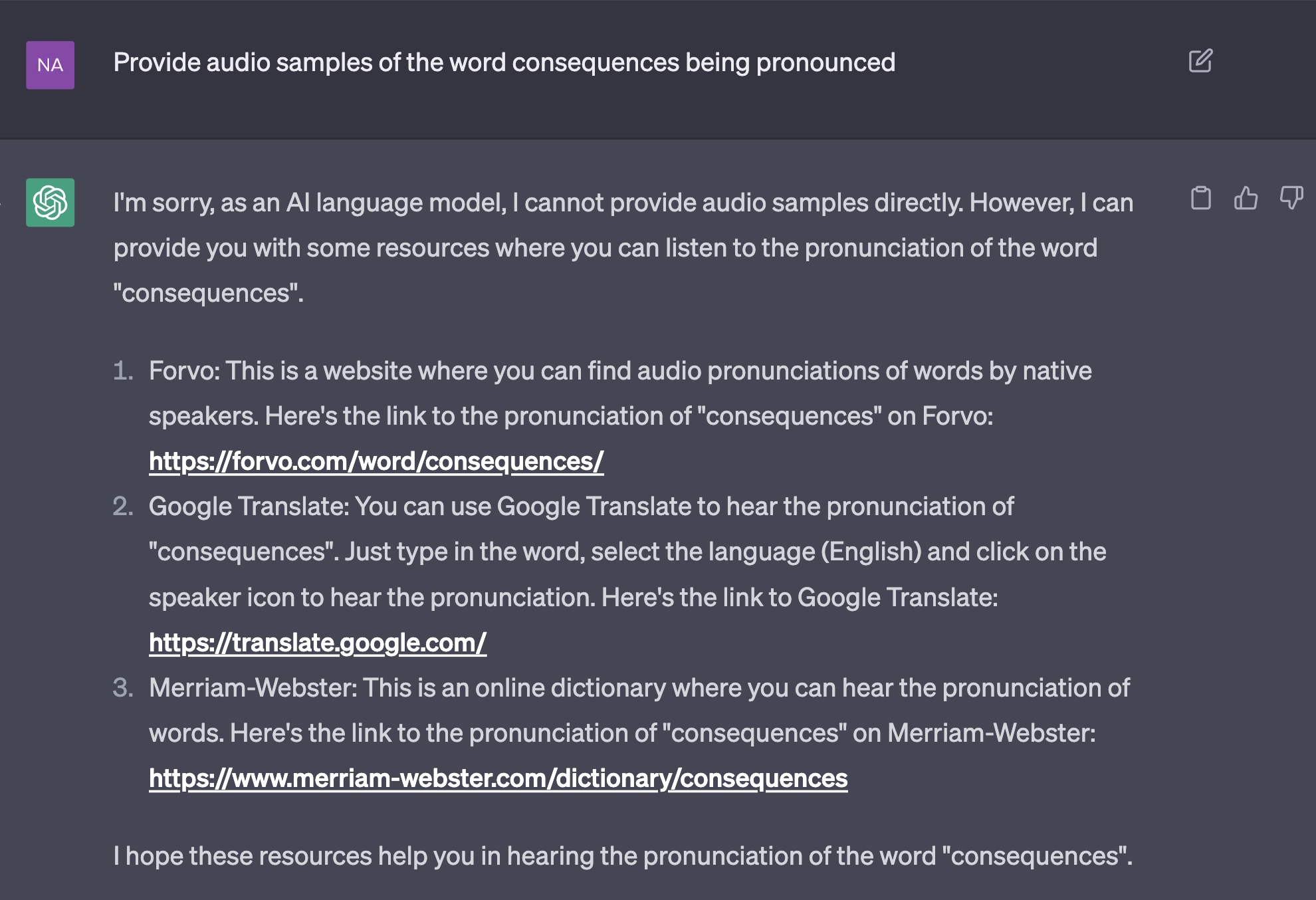Give the response a thumbs up
This screenshot has width=1316, height=900.
point(1246,198)
